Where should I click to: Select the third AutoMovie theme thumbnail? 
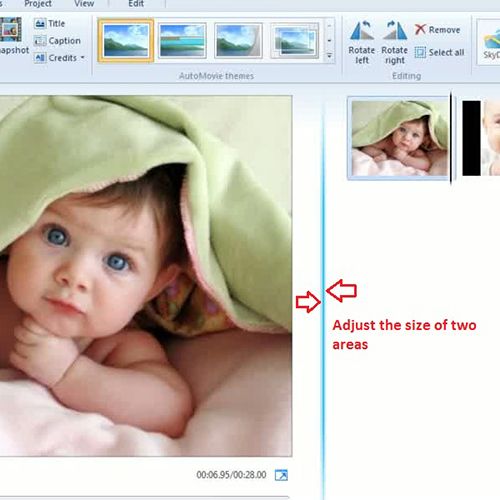[x=238, y=41]
